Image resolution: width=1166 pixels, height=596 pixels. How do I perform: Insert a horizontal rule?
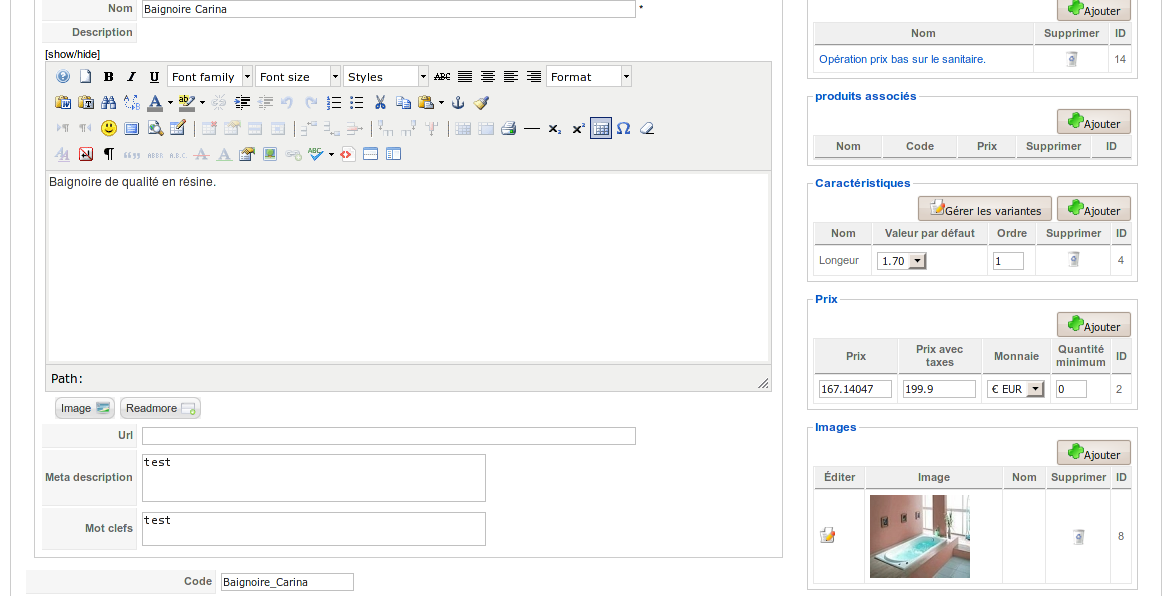click(532, 128)
